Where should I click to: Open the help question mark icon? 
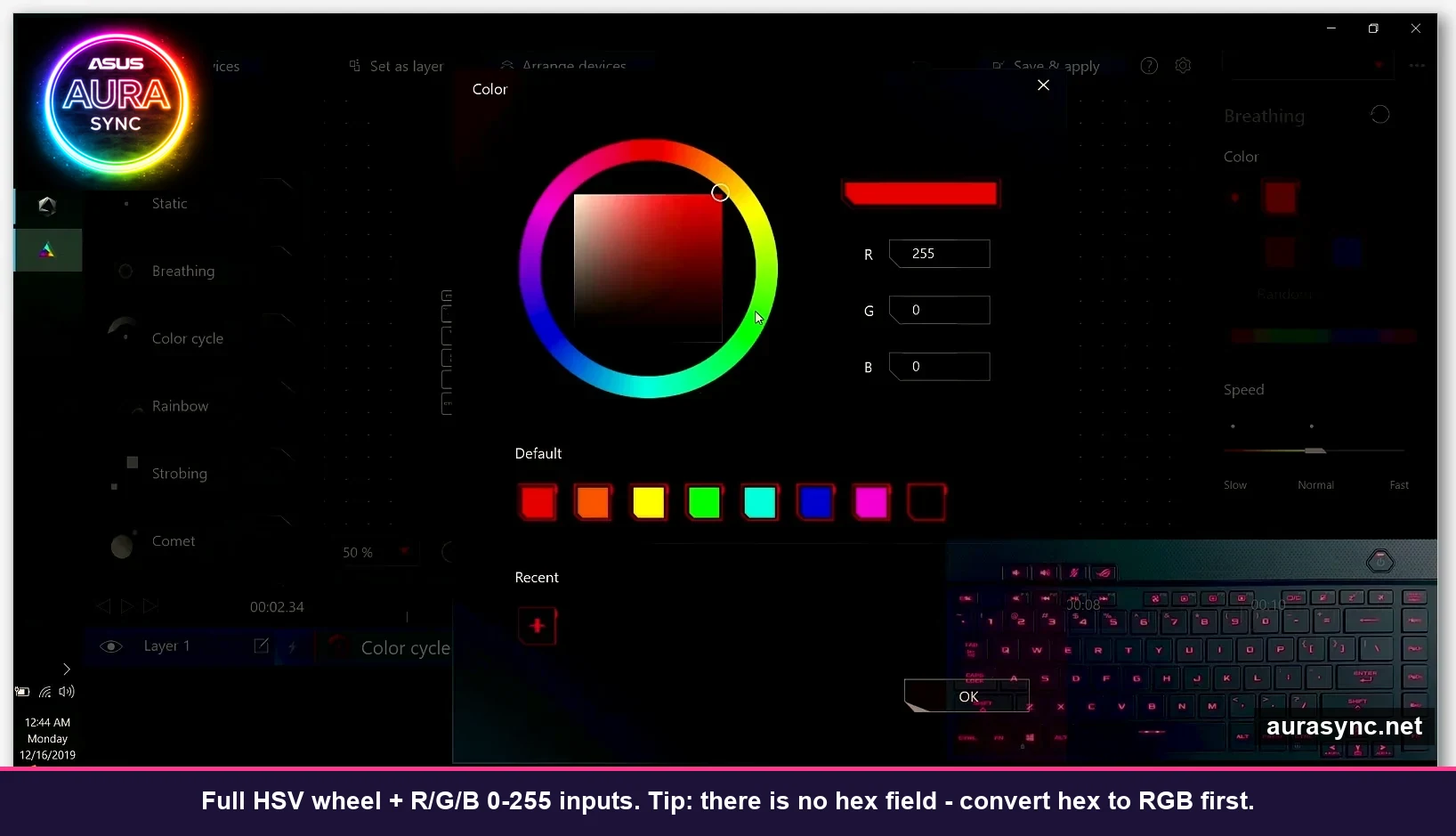tap(1149, 65)
